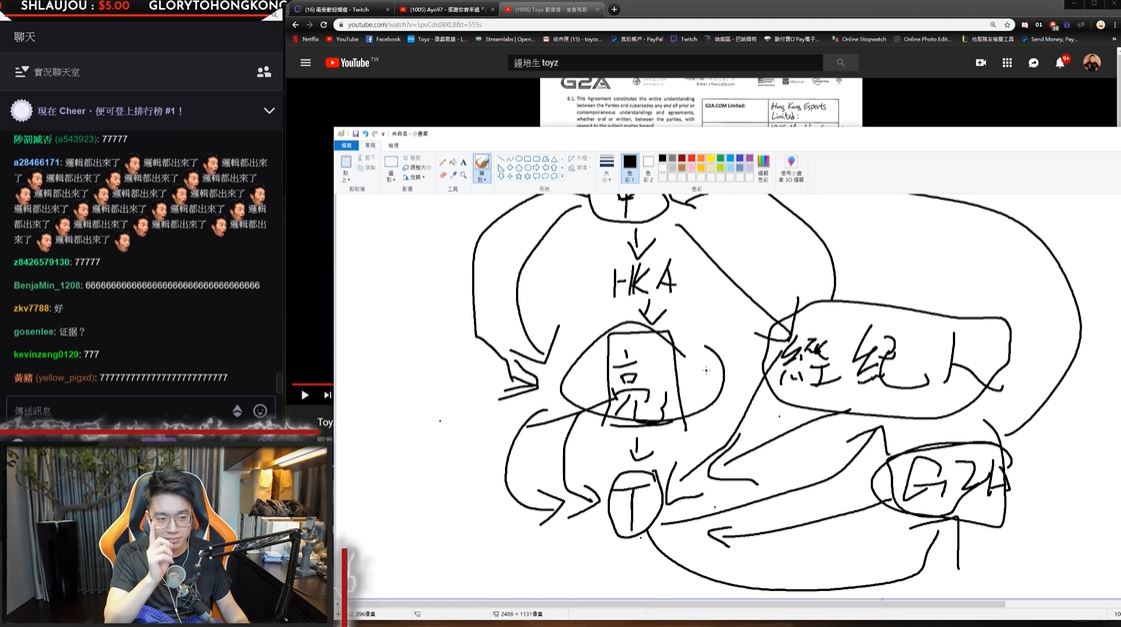Open the YouTube apps grid icon
1121x627 pixels.
[1007, 62]
